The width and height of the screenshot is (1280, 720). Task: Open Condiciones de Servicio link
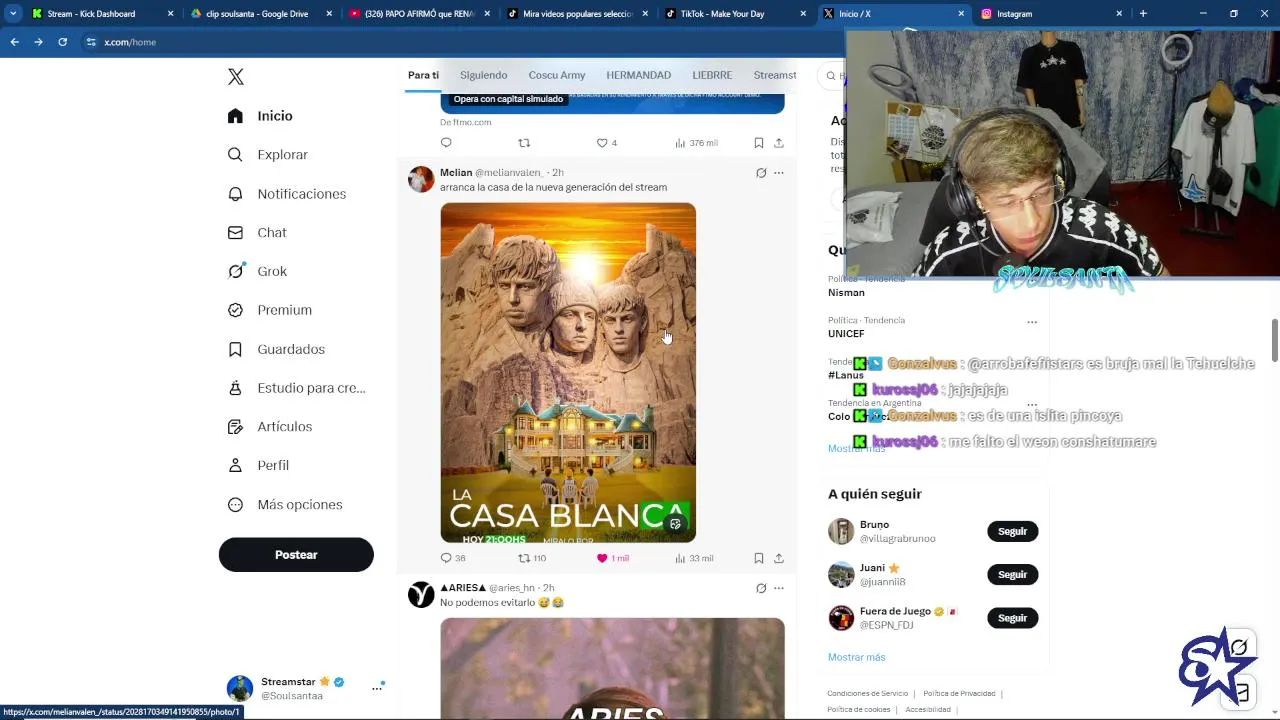coord(867,693)
